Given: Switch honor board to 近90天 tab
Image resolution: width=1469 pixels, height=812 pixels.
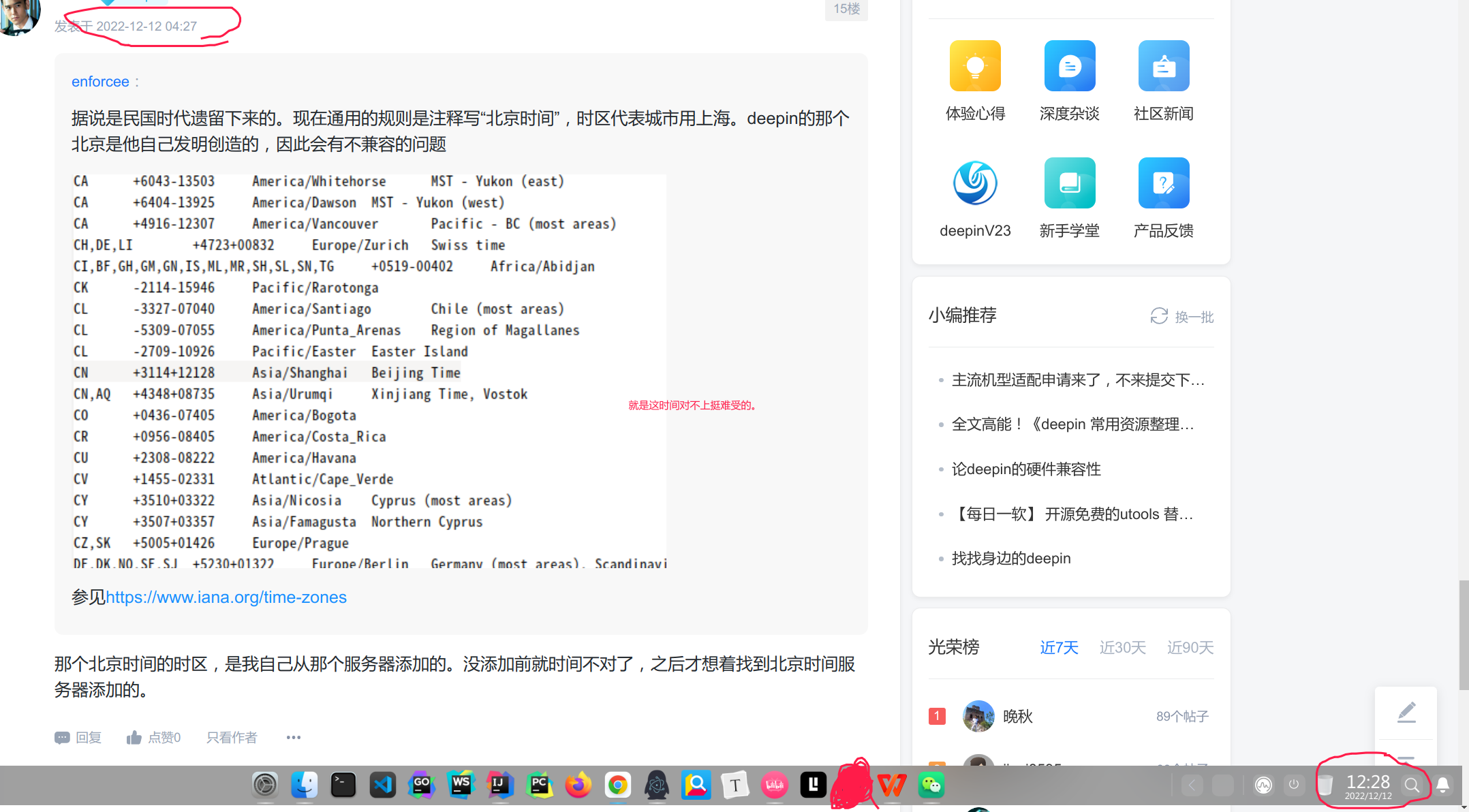Looking at the screenshot, I should coord(1190,647).
